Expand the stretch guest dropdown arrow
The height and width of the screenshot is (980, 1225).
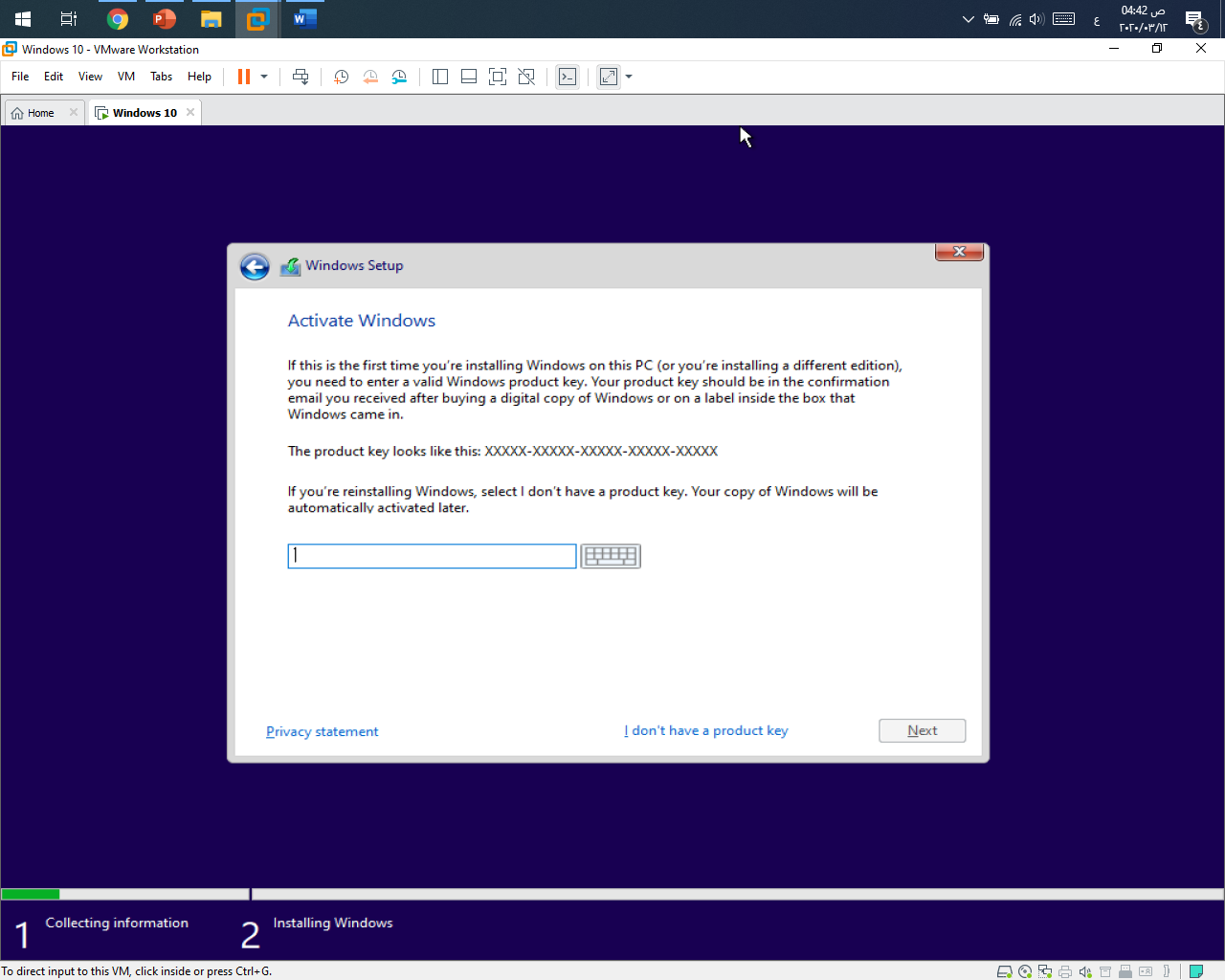[x=629, y=77]
